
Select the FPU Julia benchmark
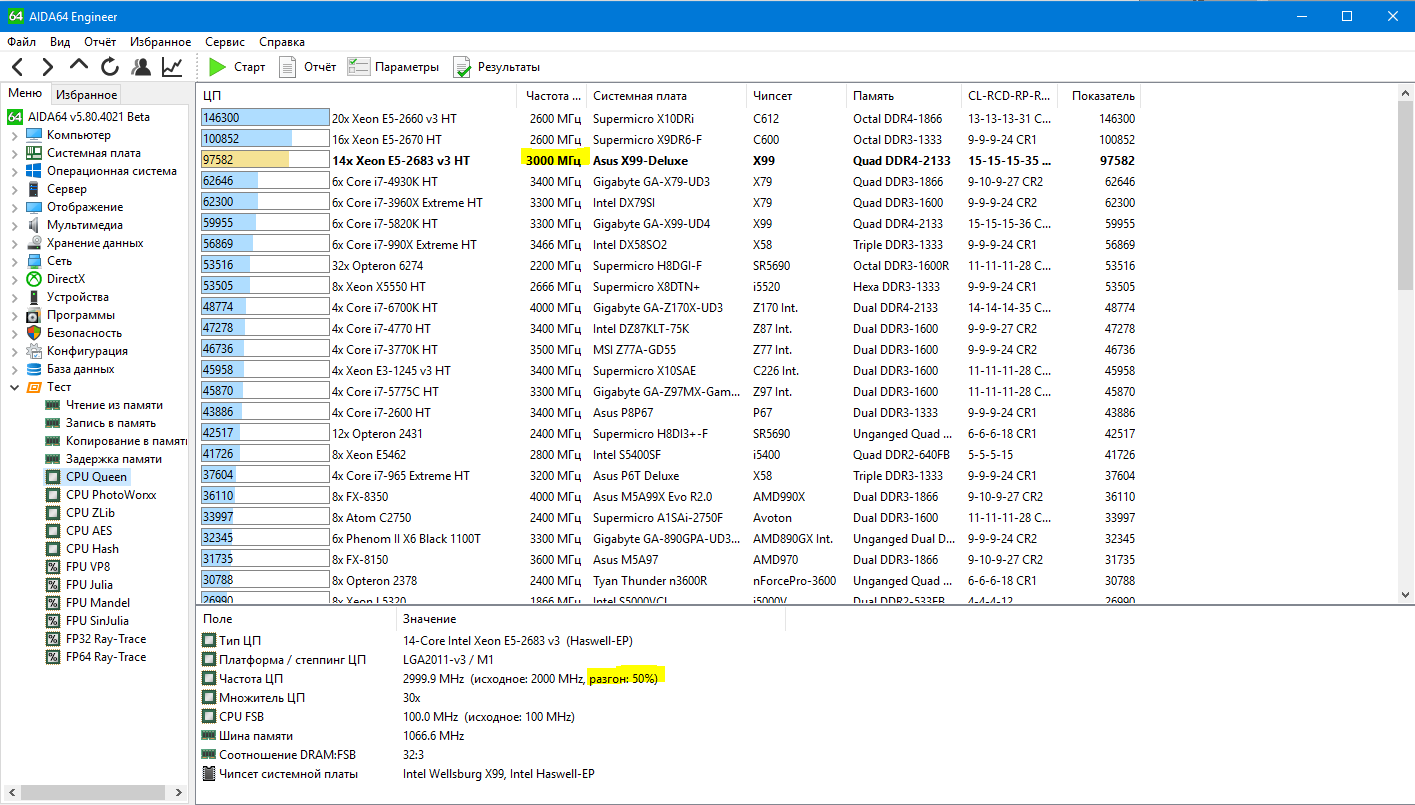pyautogui.click(x=80, y=585)
